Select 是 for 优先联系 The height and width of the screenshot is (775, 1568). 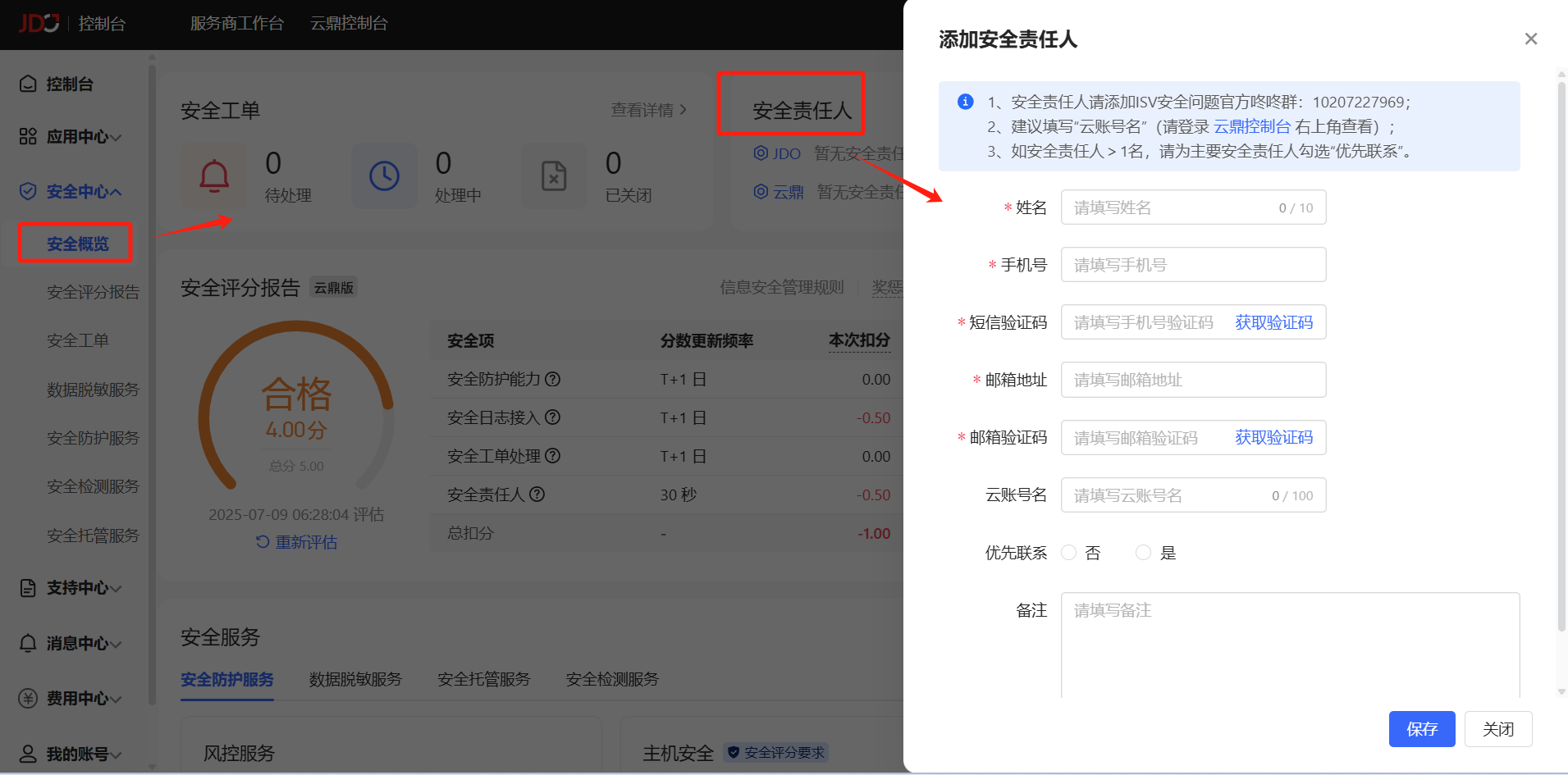tap(1144, 552)
